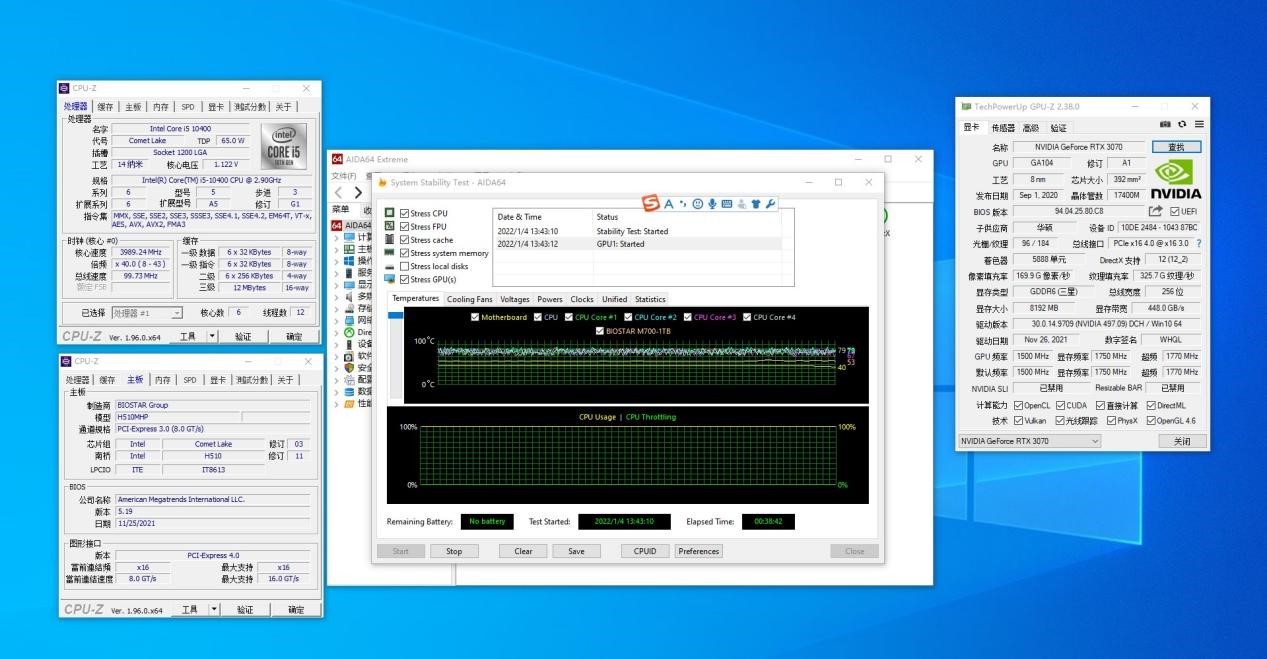Expand the last AIDA64 tree node with folder icon
Image resolution: width=1267 pixels, height=659 pixels.
click(337, 403)
